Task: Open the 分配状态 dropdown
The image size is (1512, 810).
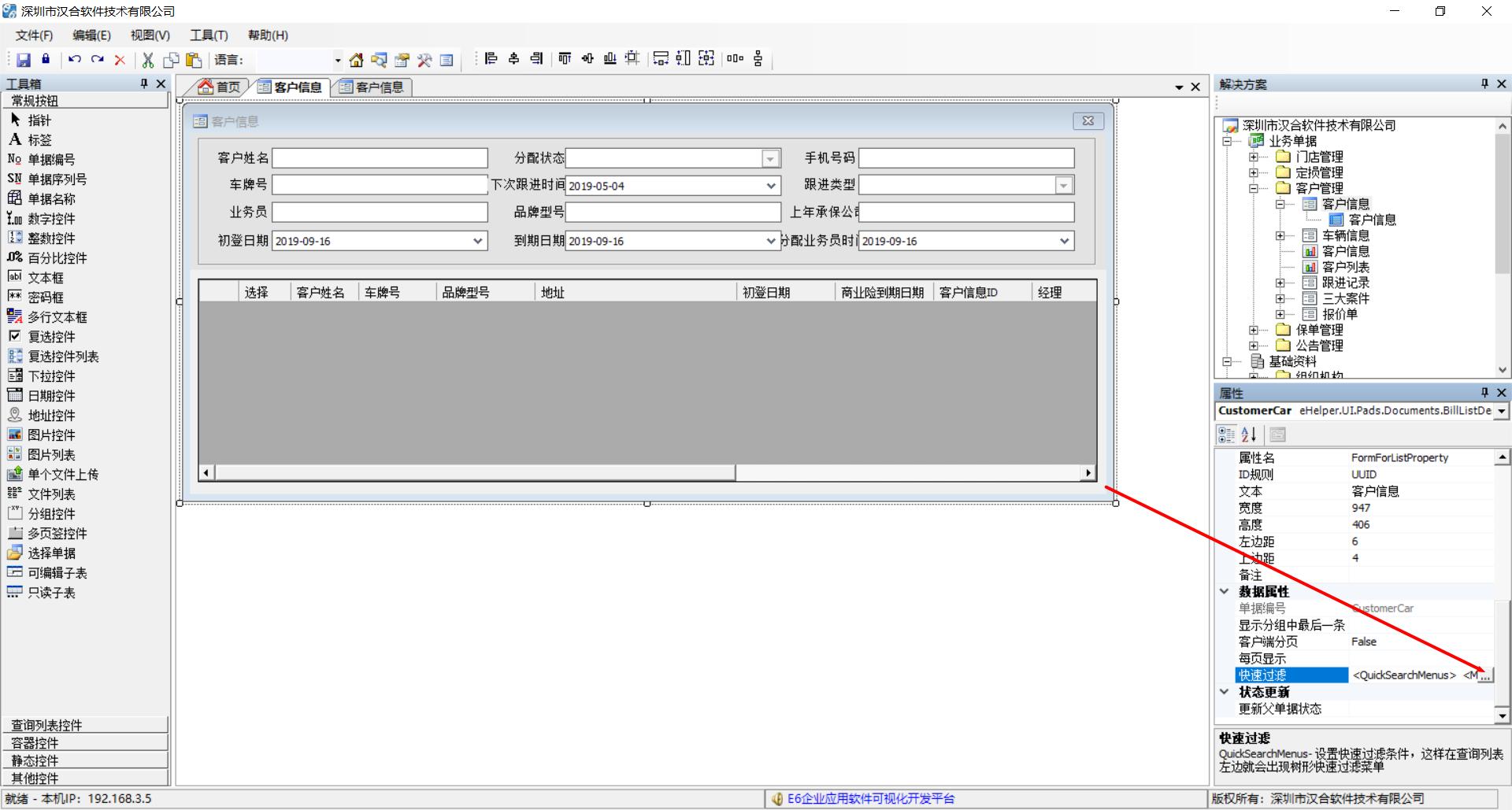Action: point(770,159)
